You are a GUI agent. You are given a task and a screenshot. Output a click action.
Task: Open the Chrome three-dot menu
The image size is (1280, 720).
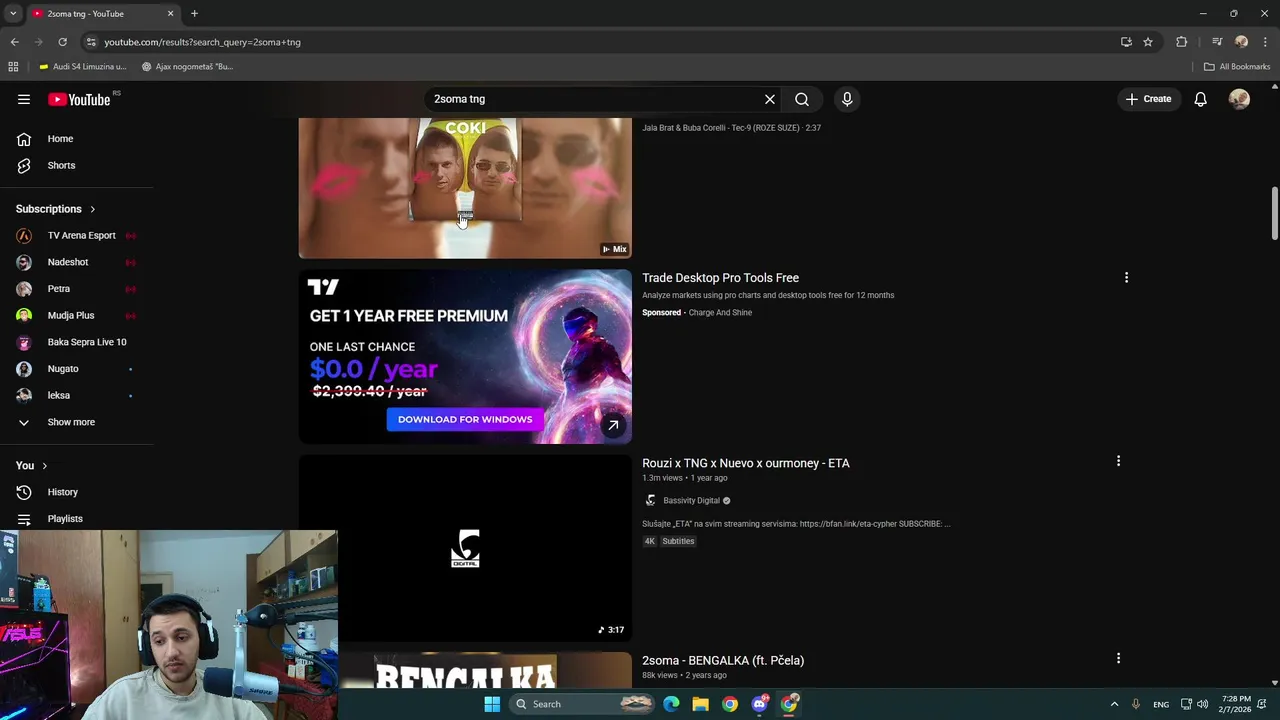(x=1265, y=42)
